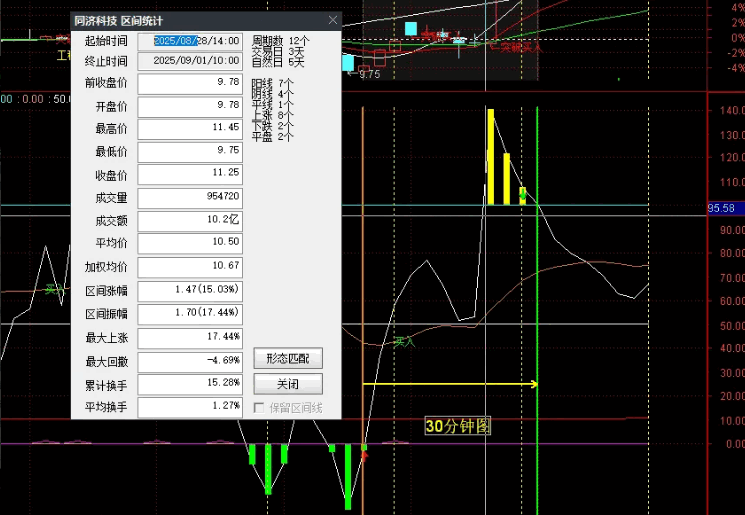Image resolution: width=745 pixels, height=515 pixels.
Task: Click the 突破买入 signal label
Action: [x=521, y=47]
